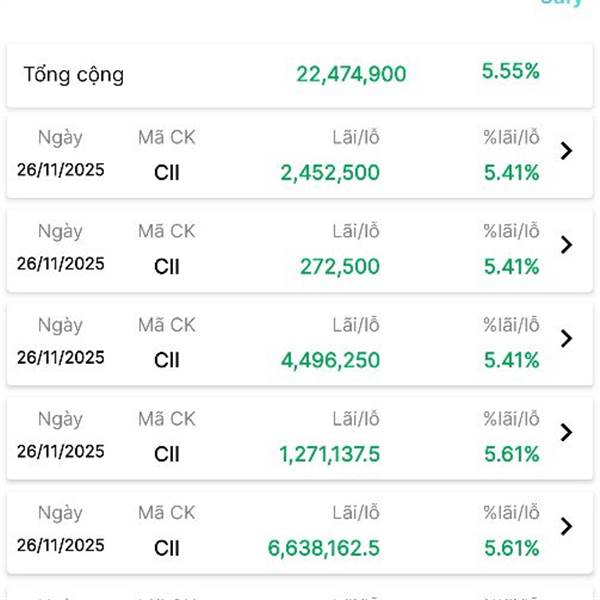This screenshot has height=600, width=600.
Task: Select the 4,496,250 profit amount
Action: 330,360
